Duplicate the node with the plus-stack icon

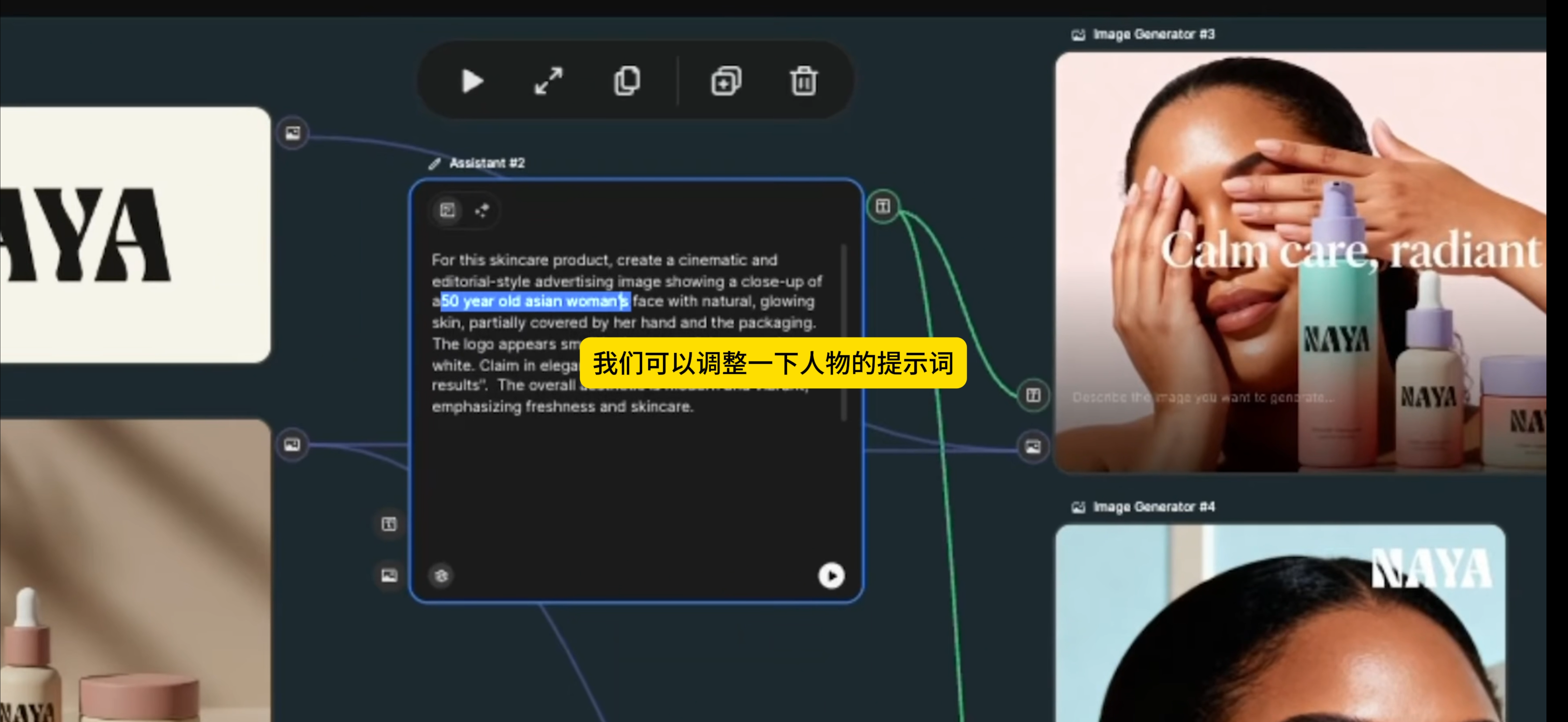[726, 81]
